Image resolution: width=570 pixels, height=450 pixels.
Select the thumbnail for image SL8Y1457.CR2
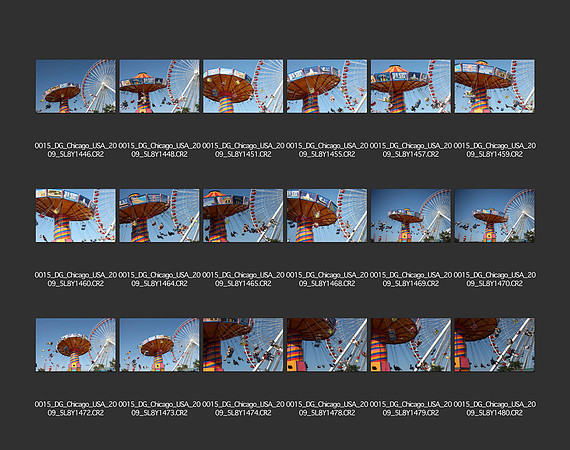(x=411, y=86)
